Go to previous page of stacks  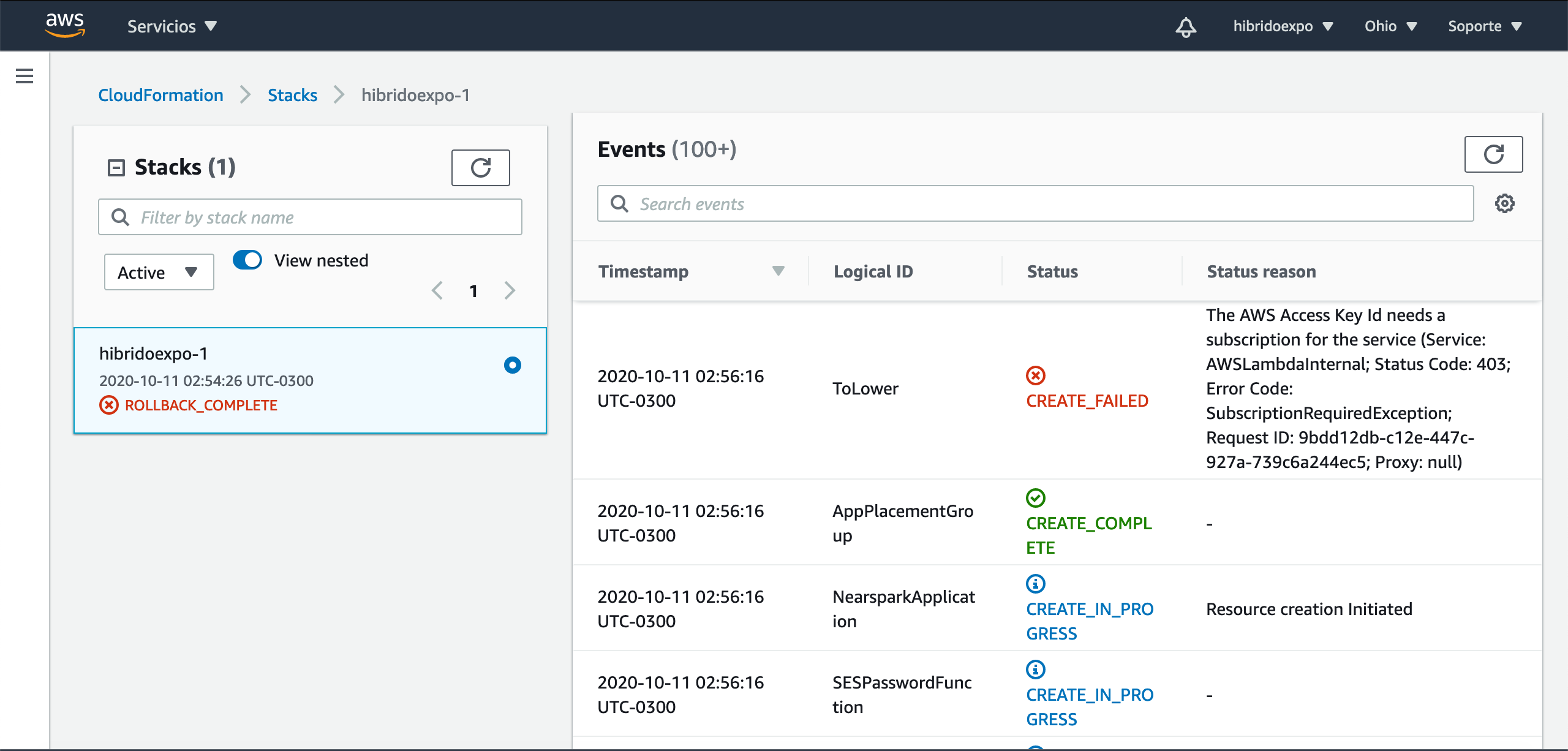[437, 290]
